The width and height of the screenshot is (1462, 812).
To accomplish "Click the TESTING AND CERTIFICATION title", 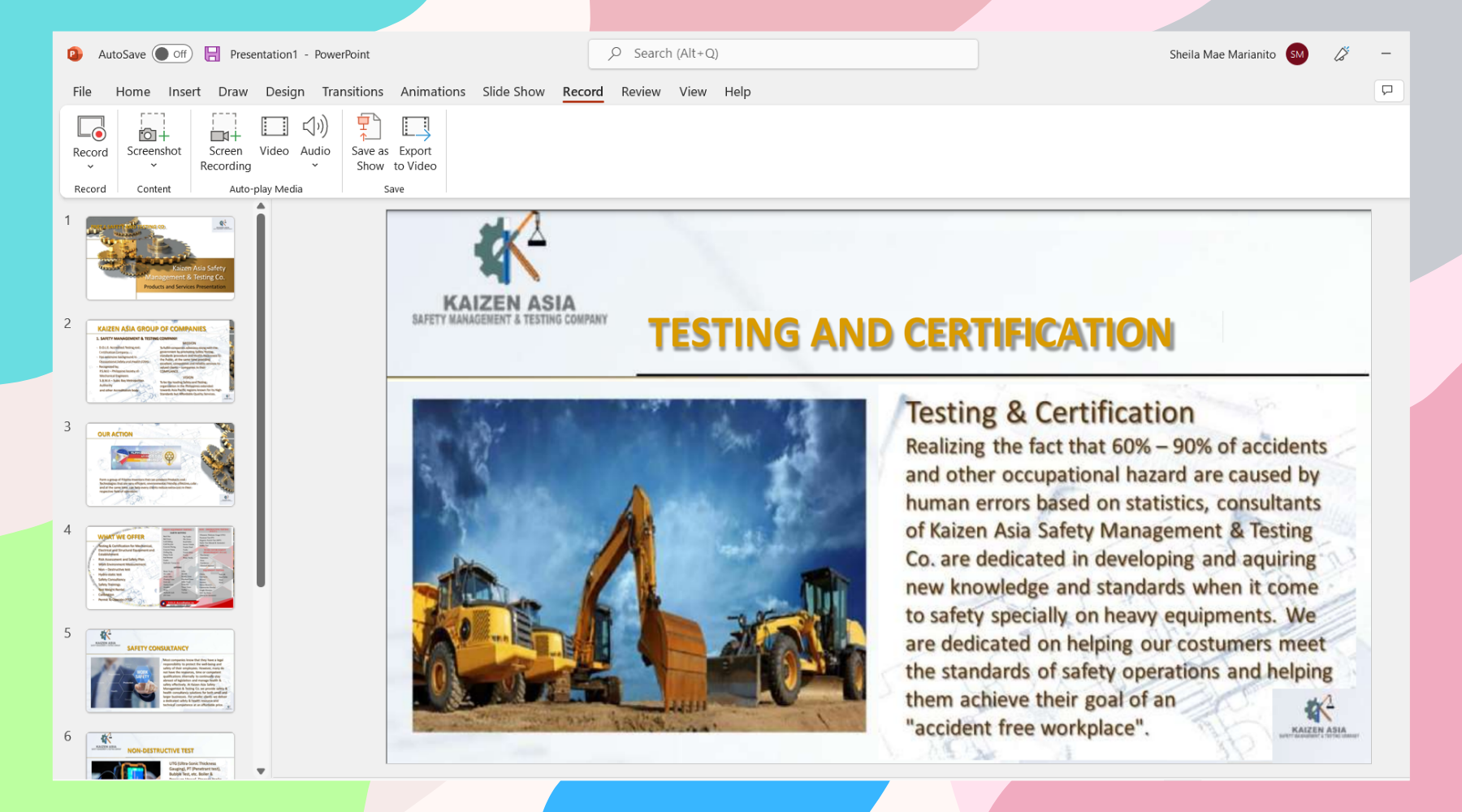I will (911, 334).
